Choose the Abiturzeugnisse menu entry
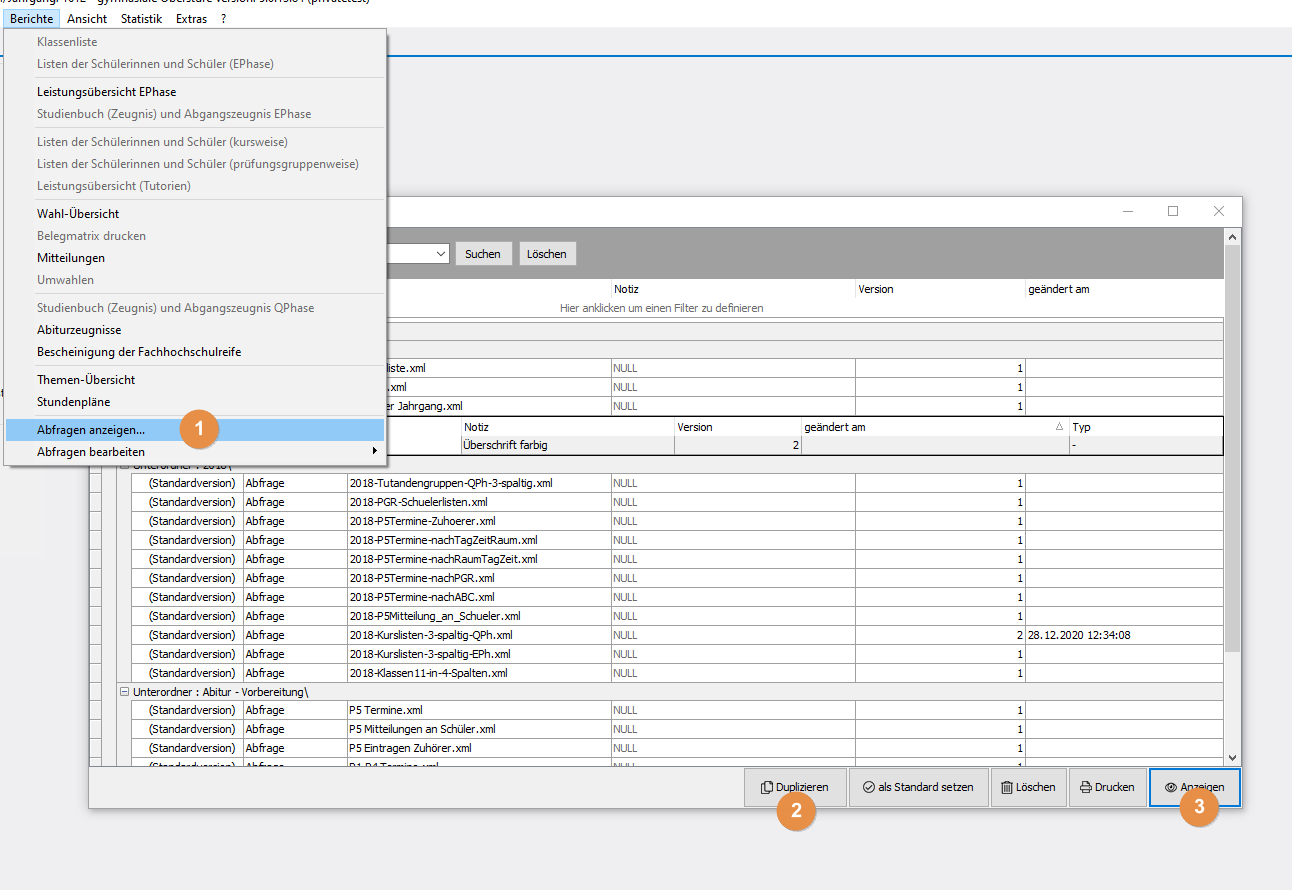1292x890 pixels. click(195, 330)
